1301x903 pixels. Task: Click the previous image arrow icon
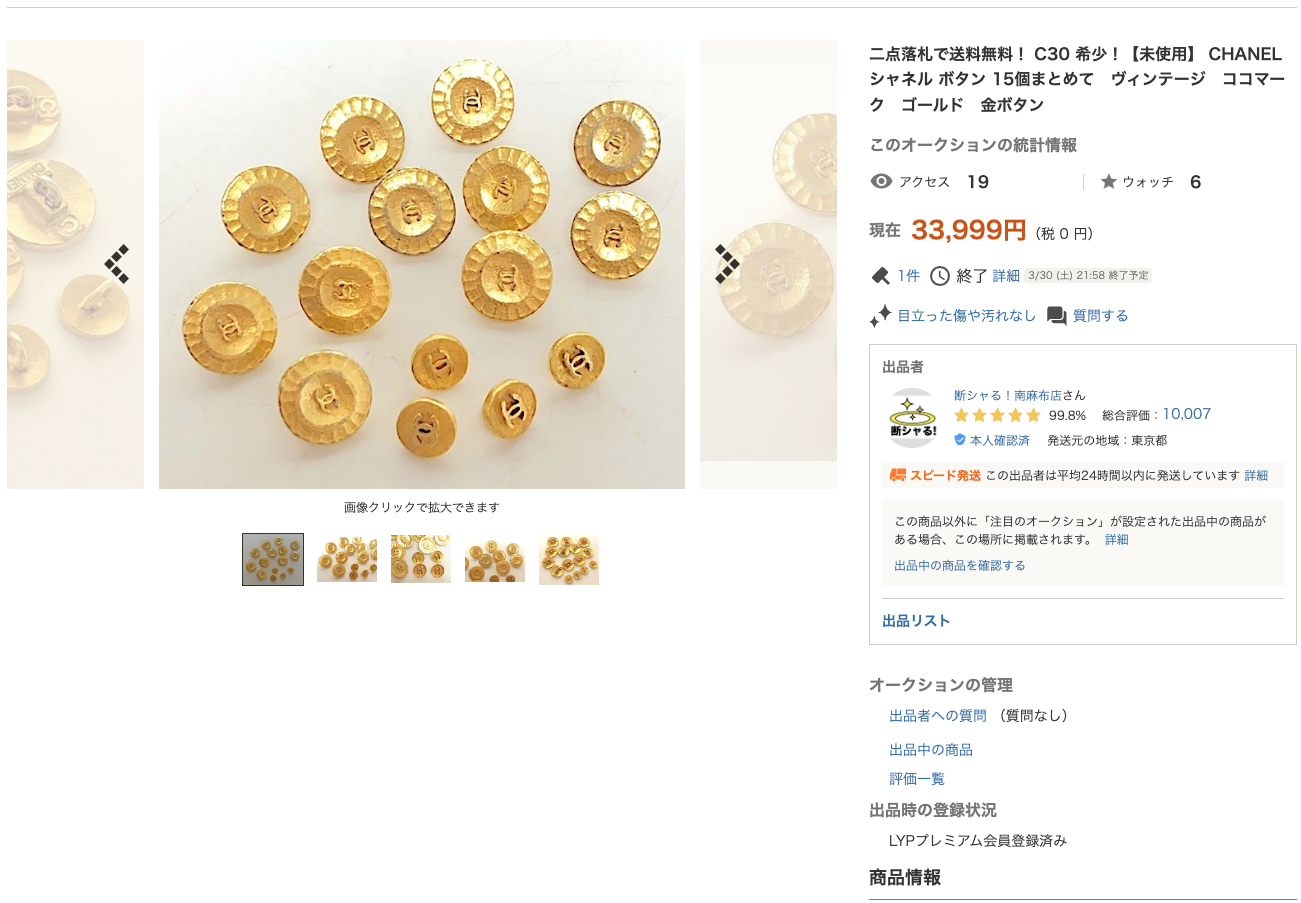118,264
